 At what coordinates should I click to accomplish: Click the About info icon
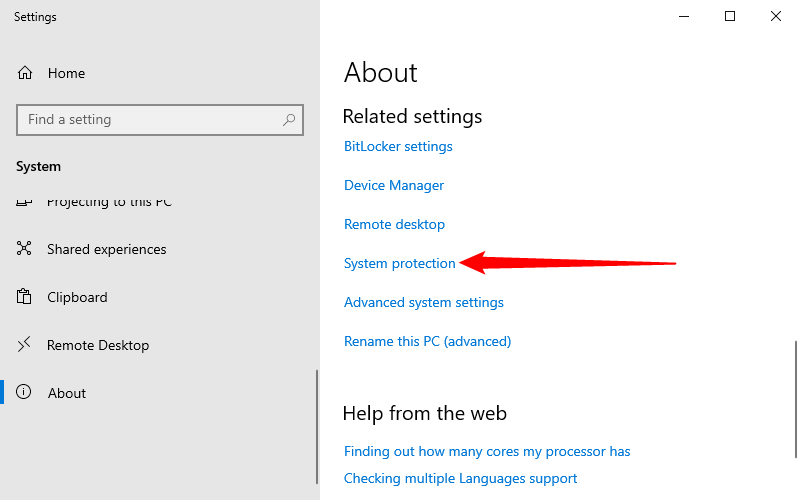click(x=25, y=393)
